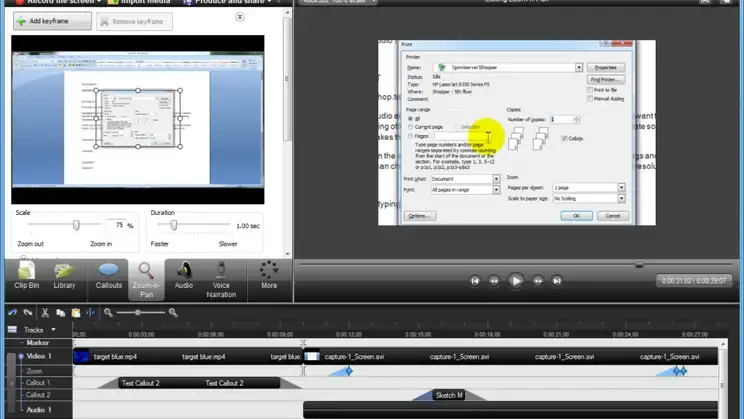Select the Zoom-n-Pan tab
Screen dimensions: 744x419
[146, 280]
